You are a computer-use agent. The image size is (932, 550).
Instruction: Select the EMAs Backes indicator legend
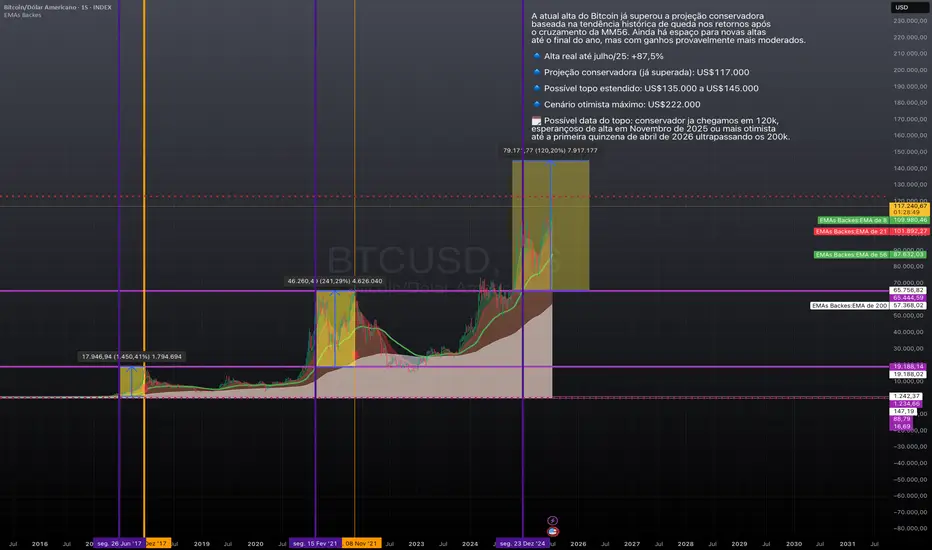23,15
